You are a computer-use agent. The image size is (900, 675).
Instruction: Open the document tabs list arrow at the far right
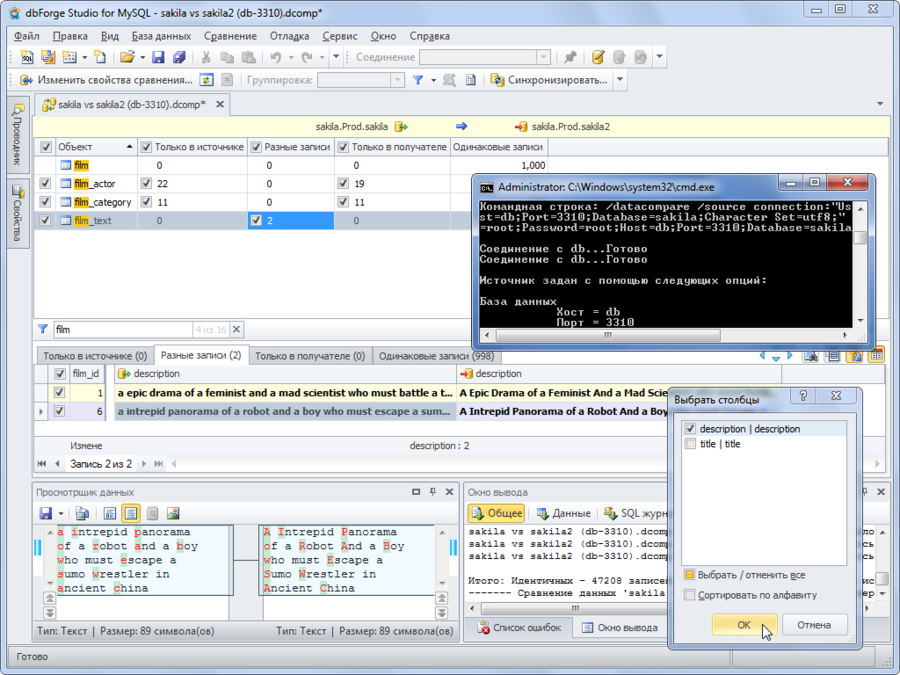click(x=880, y=104)
